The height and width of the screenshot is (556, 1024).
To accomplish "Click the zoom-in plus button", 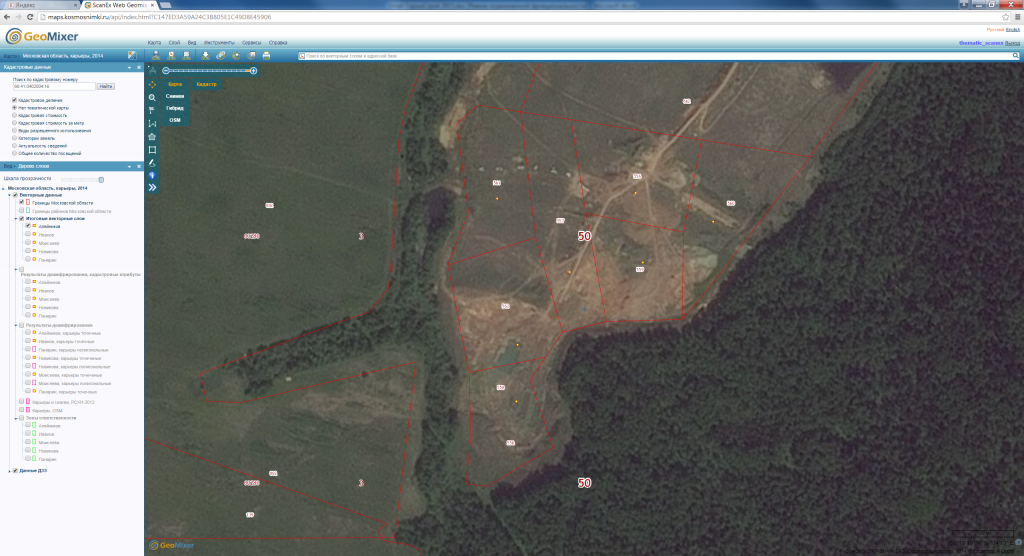I will tap(253, 71).
